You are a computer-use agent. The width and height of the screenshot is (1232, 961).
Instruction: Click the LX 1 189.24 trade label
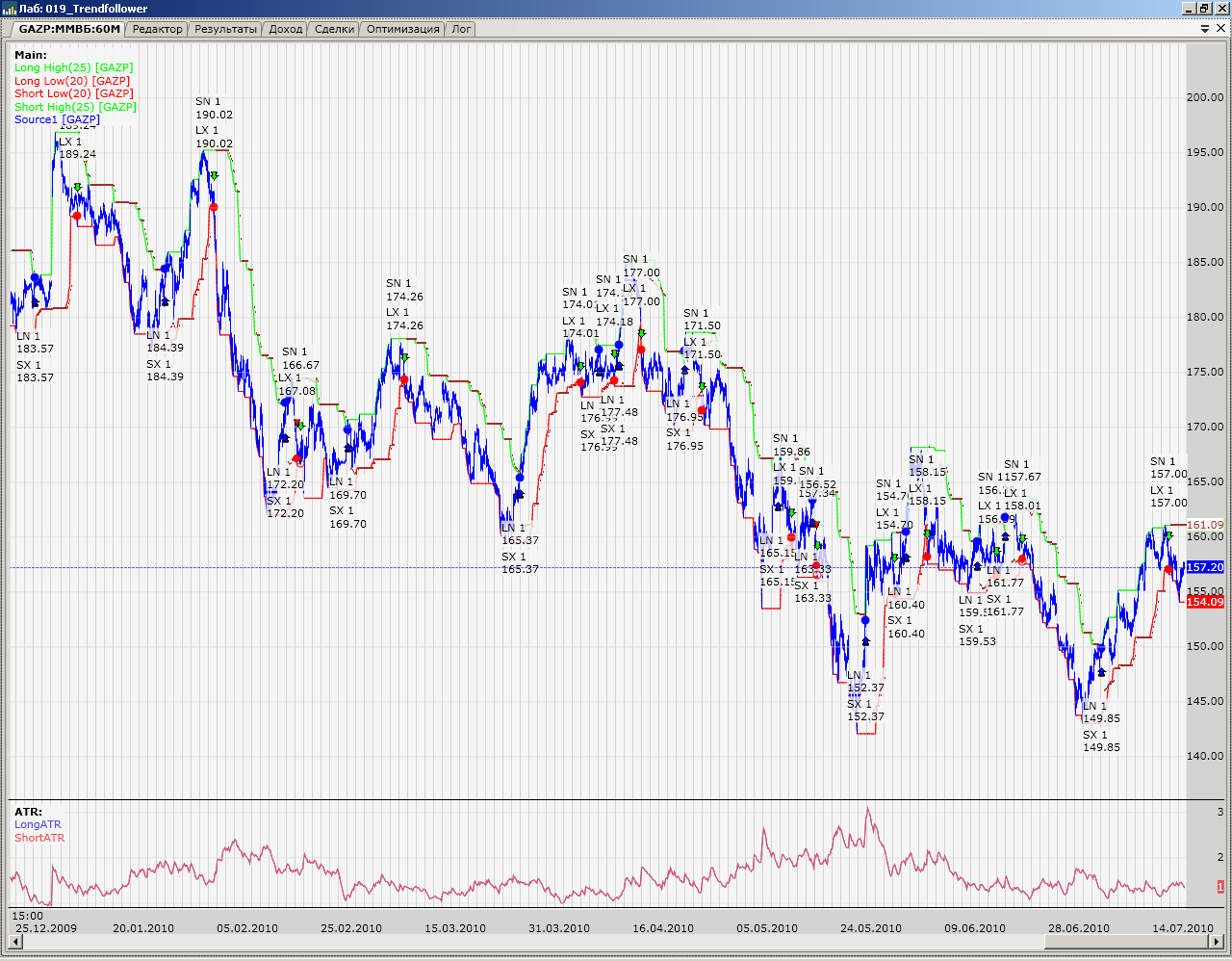[x=77, y=148]
